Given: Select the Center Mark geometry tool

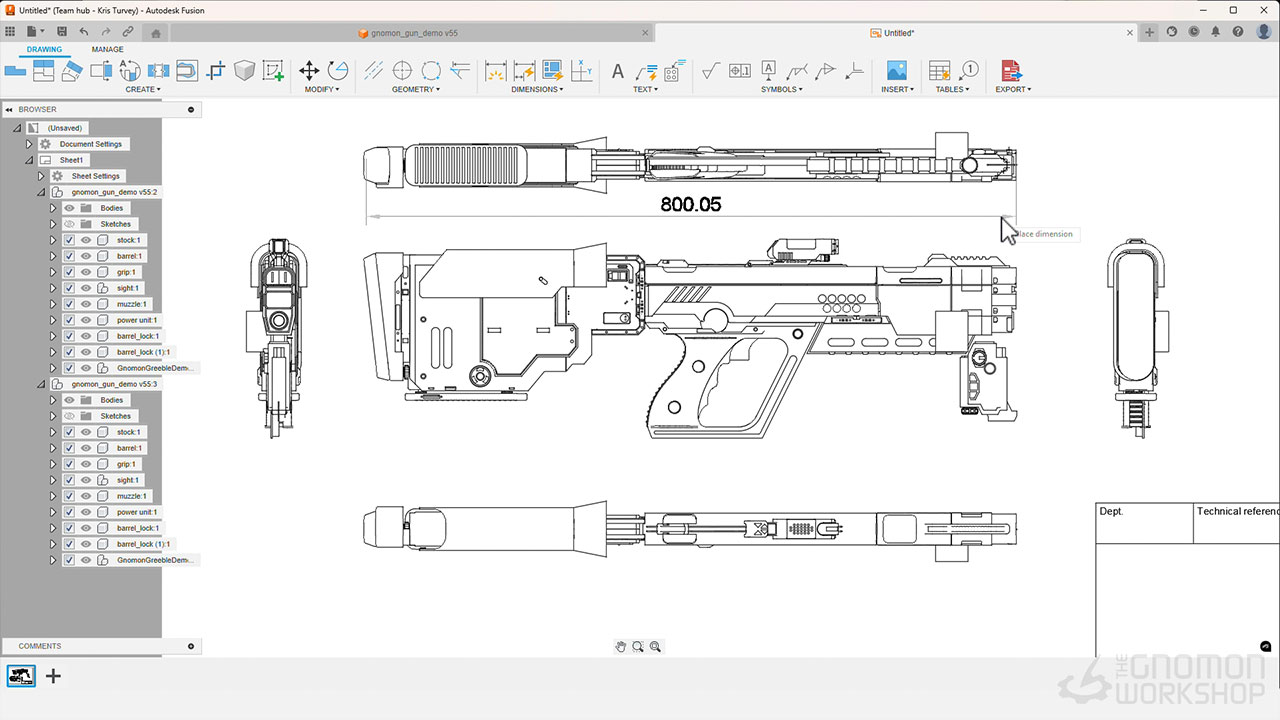Looking at the screenshot, I should point(402,70).
